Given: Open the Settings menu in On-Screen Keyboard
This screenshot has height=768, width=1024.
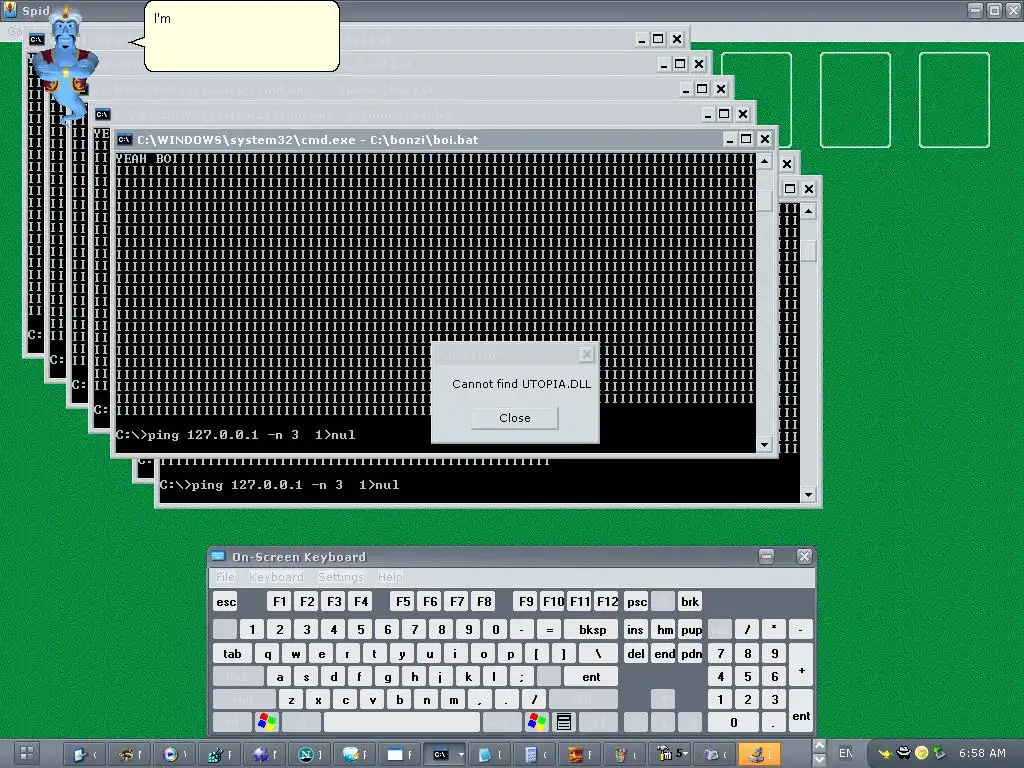Looking at the screenshot, I should coord(340,577).
